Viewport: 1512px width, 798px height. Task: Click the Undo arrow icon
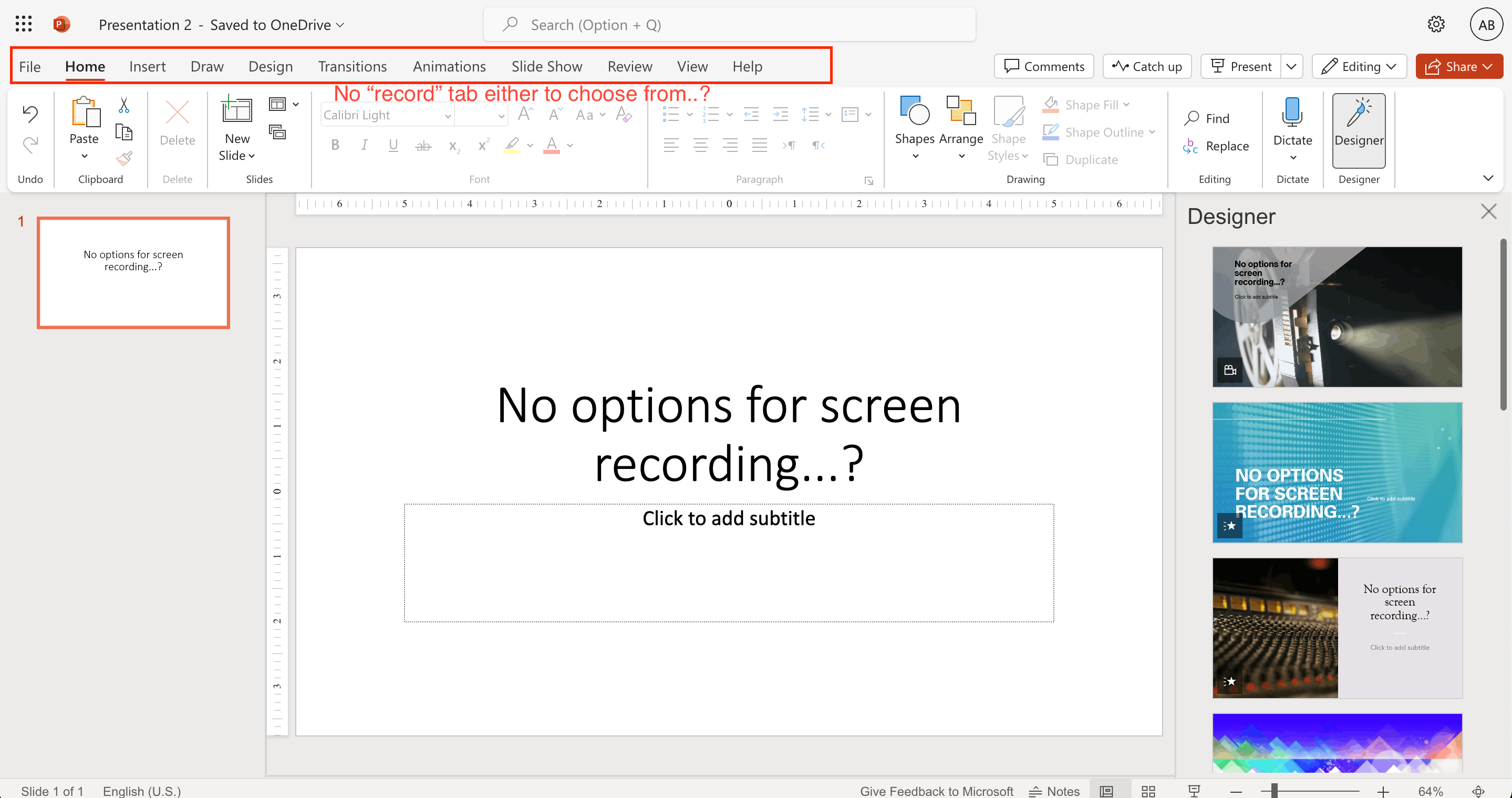tap(30, 114)
